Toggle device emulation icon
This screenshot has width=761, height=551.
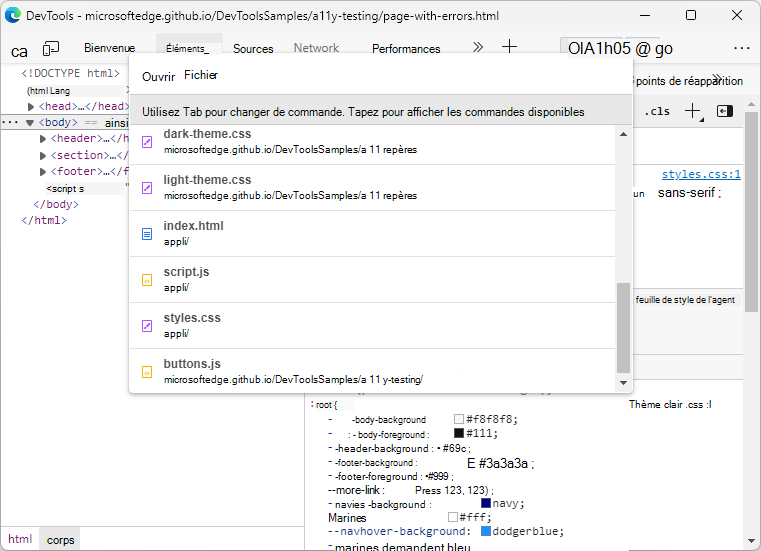pos(50,49)
